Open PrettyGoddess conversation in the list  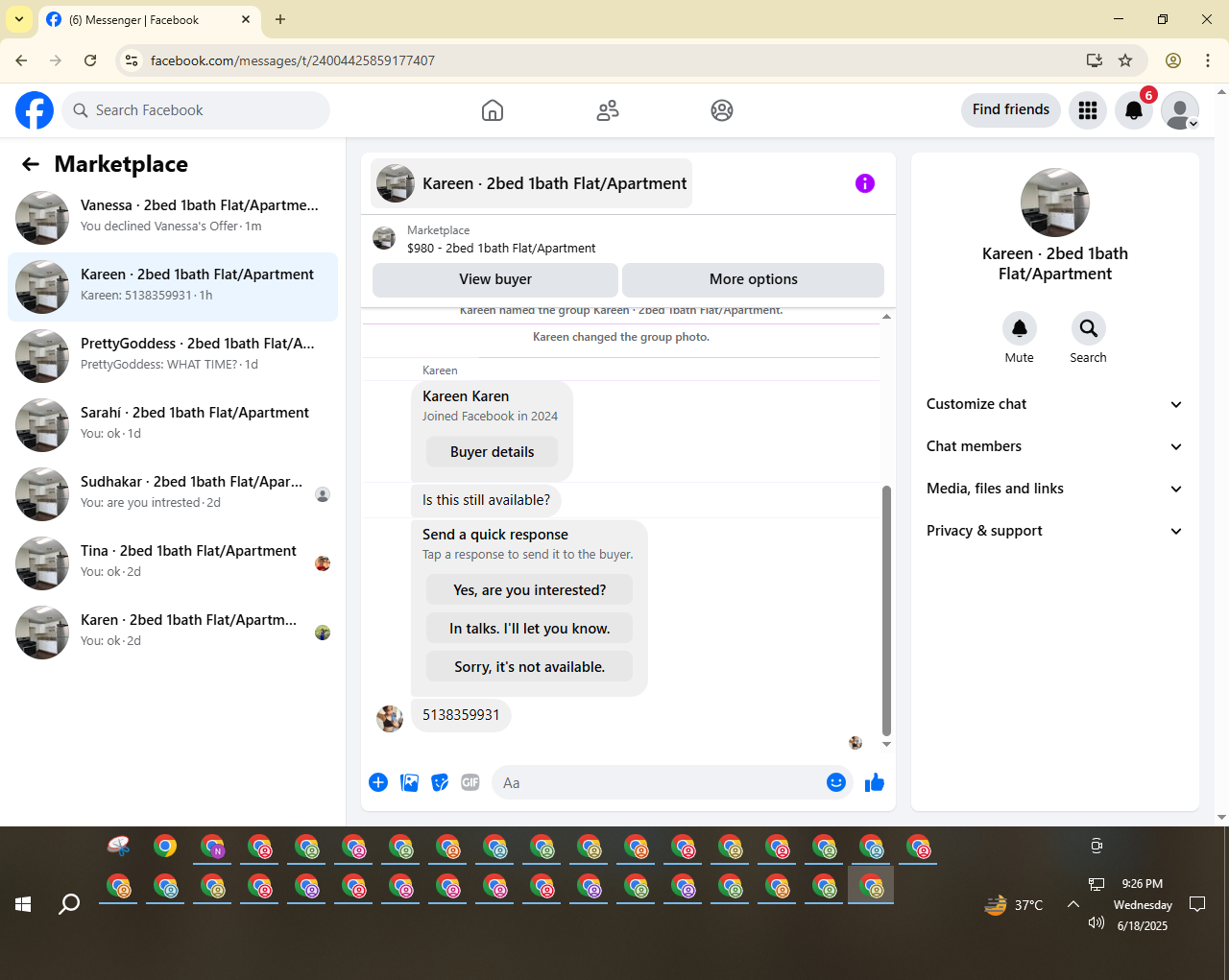(173, 356)
